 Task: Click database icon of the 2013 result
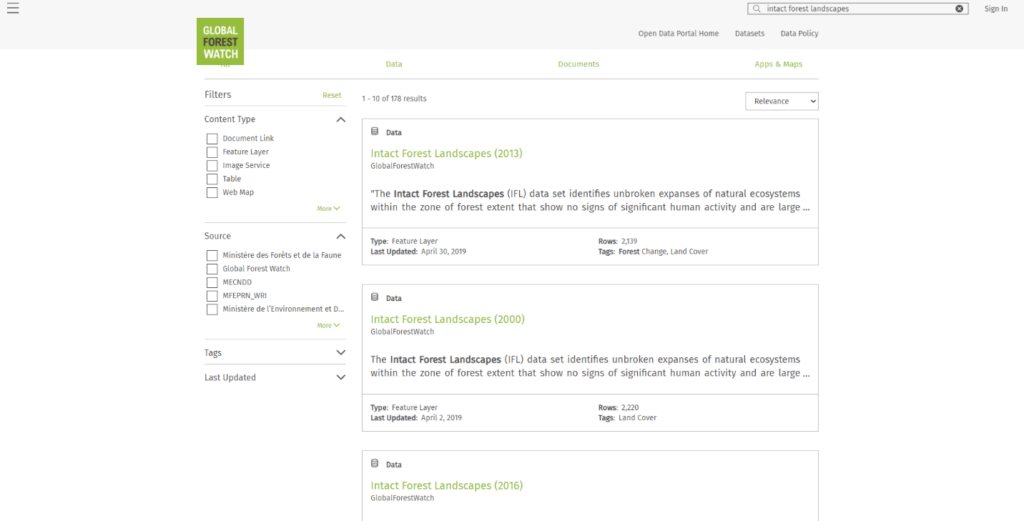pos(375,132)
